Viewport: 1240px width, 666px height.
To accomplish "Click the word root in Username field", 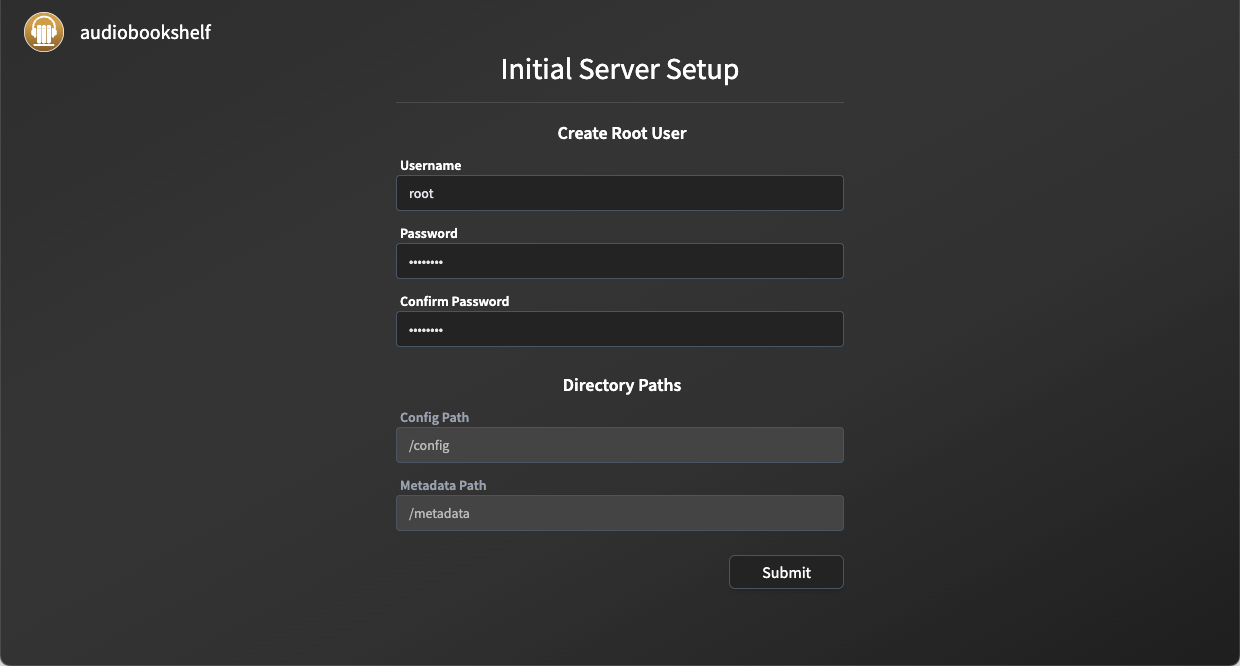I will 421,194.
